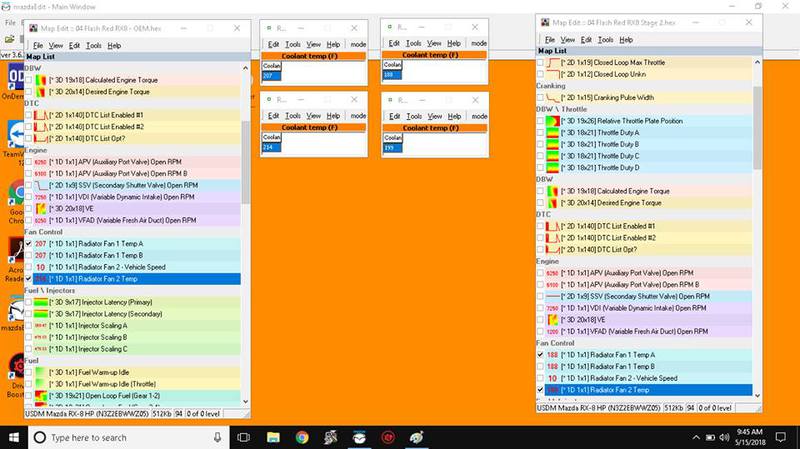Click Throttle Duty A map icon in Stage 2 window
This screenshot has height=449, width=800.
pyautogui.click(x=552, y=133)
